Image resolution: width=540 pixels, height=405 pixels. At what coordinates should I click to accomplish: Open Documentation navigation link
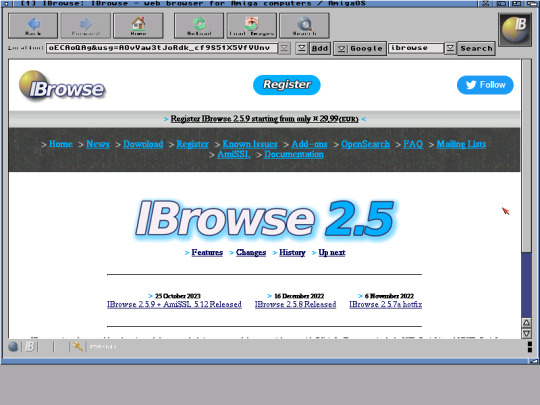[294, 154]
